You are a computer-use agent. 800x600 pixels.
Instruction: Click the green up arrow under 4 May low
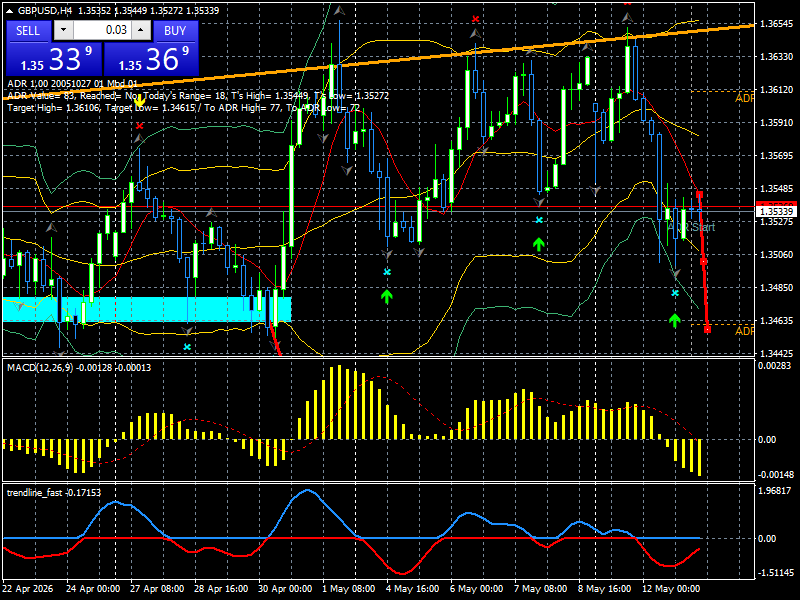(x=387, y=296)
